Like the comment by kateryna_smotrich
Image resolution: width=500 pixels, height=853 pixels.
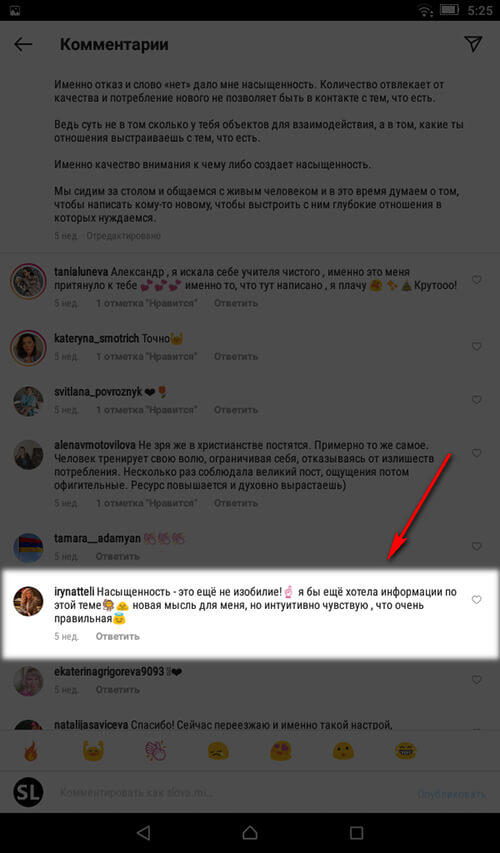(476, 346)
